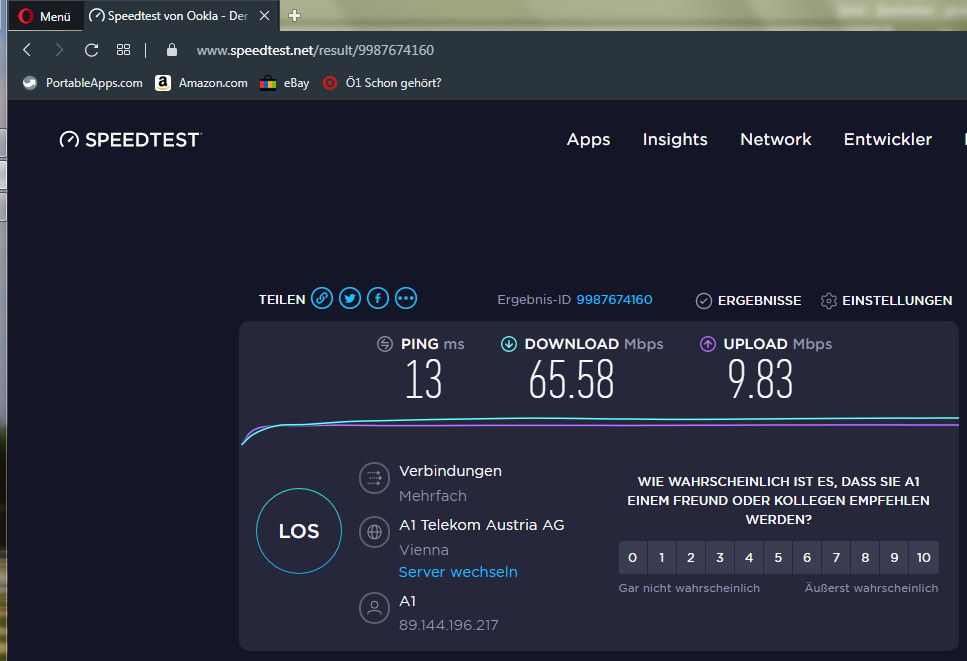Click the padlock security icon
Image resolution: width=967 pixels, height=661 pixels.
tap(172, 50)
